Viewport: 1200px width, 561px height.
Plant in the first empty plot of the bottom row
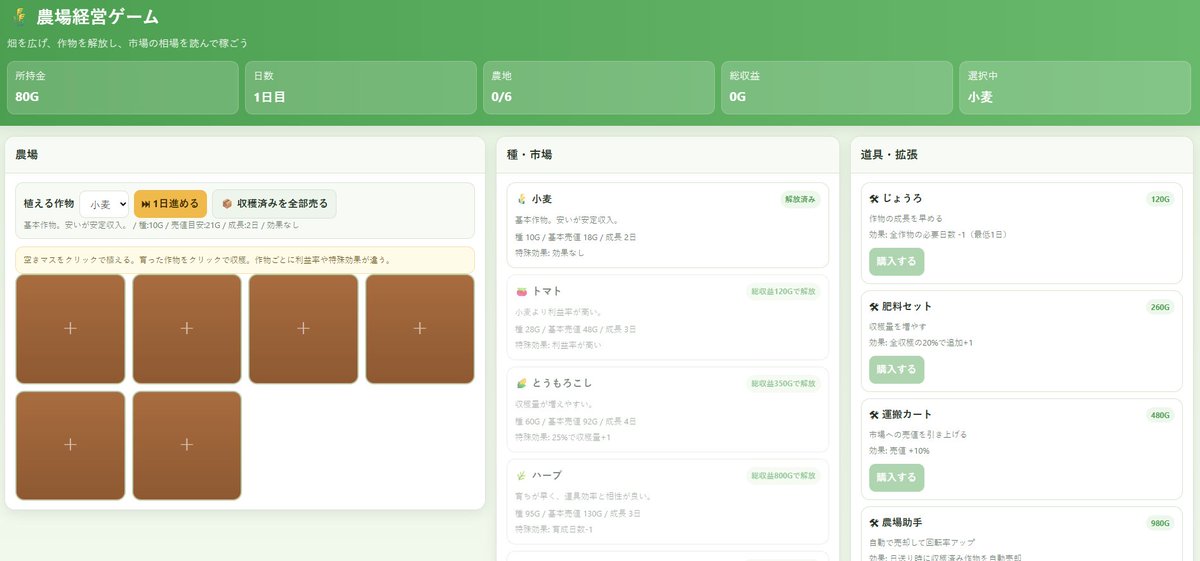point(70,445)
